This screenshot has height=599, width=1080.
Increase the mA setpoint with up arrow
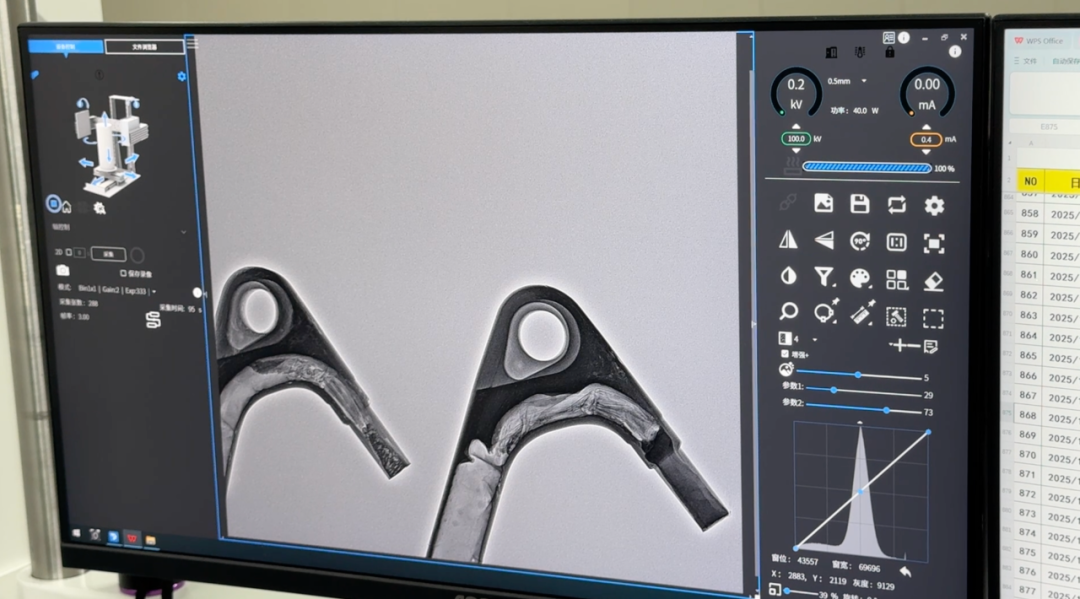coord(926,127)
